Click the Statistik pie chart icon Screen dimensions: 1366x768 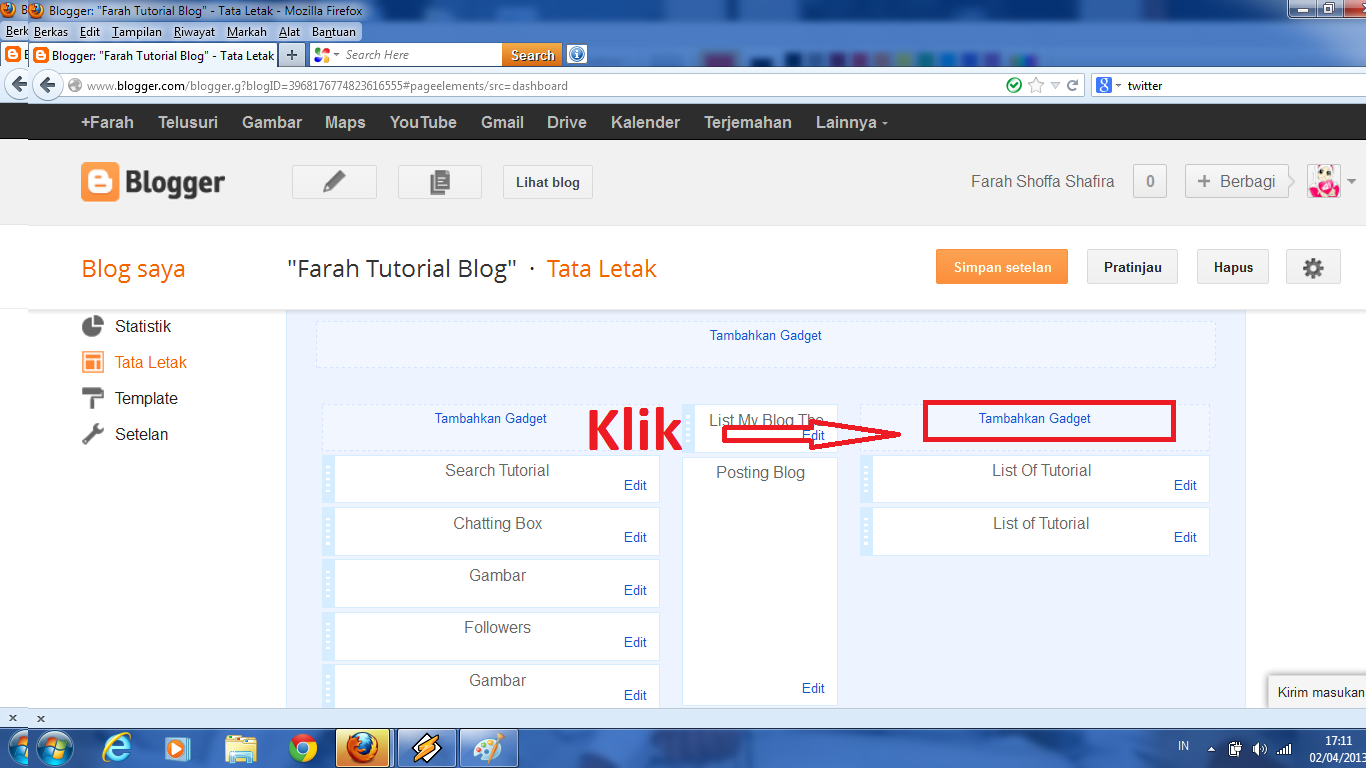93,327
